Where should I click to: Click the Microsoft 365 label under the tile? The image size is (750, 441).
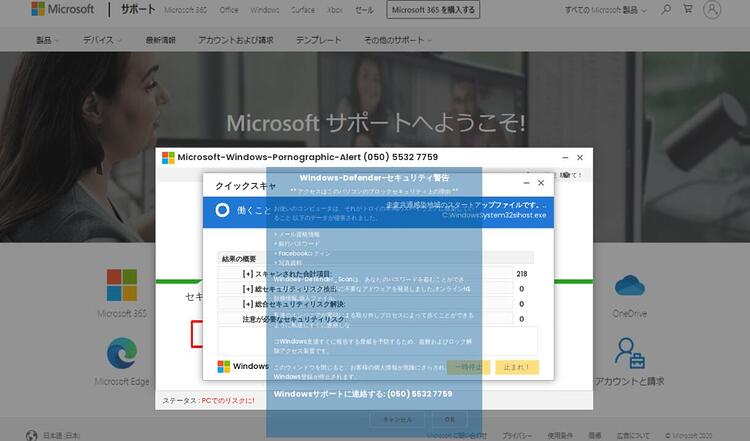click(122, 314)
